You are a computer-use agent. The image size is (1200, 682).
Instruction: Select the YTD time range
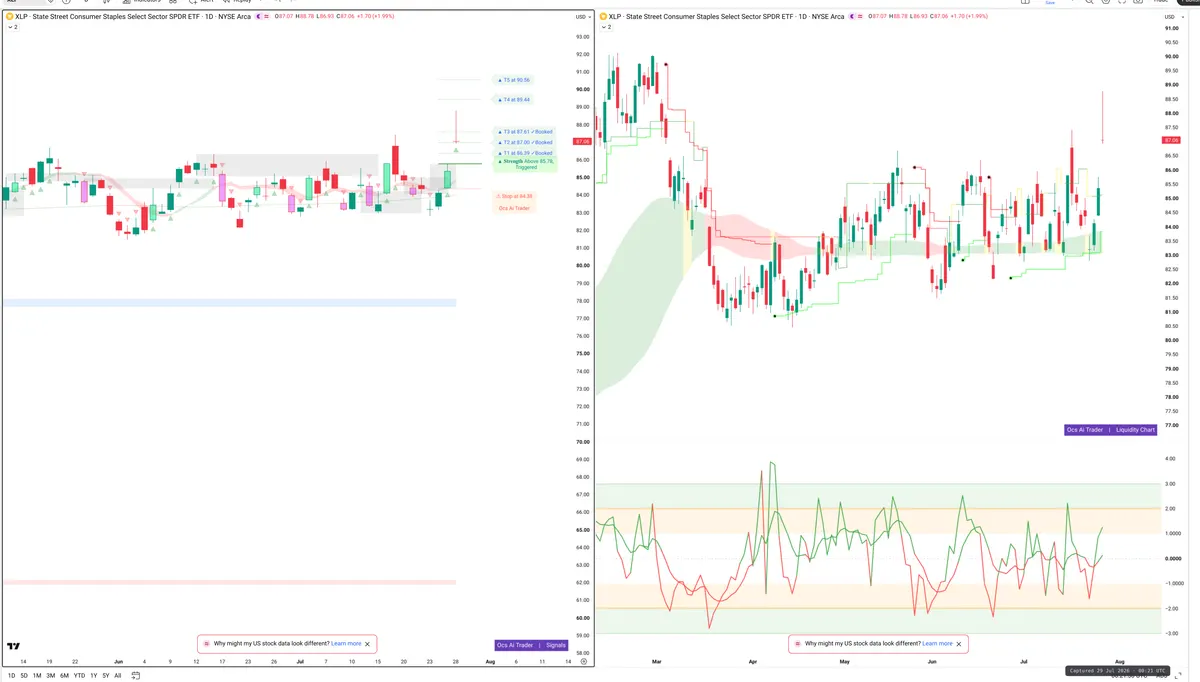point(79,676)
